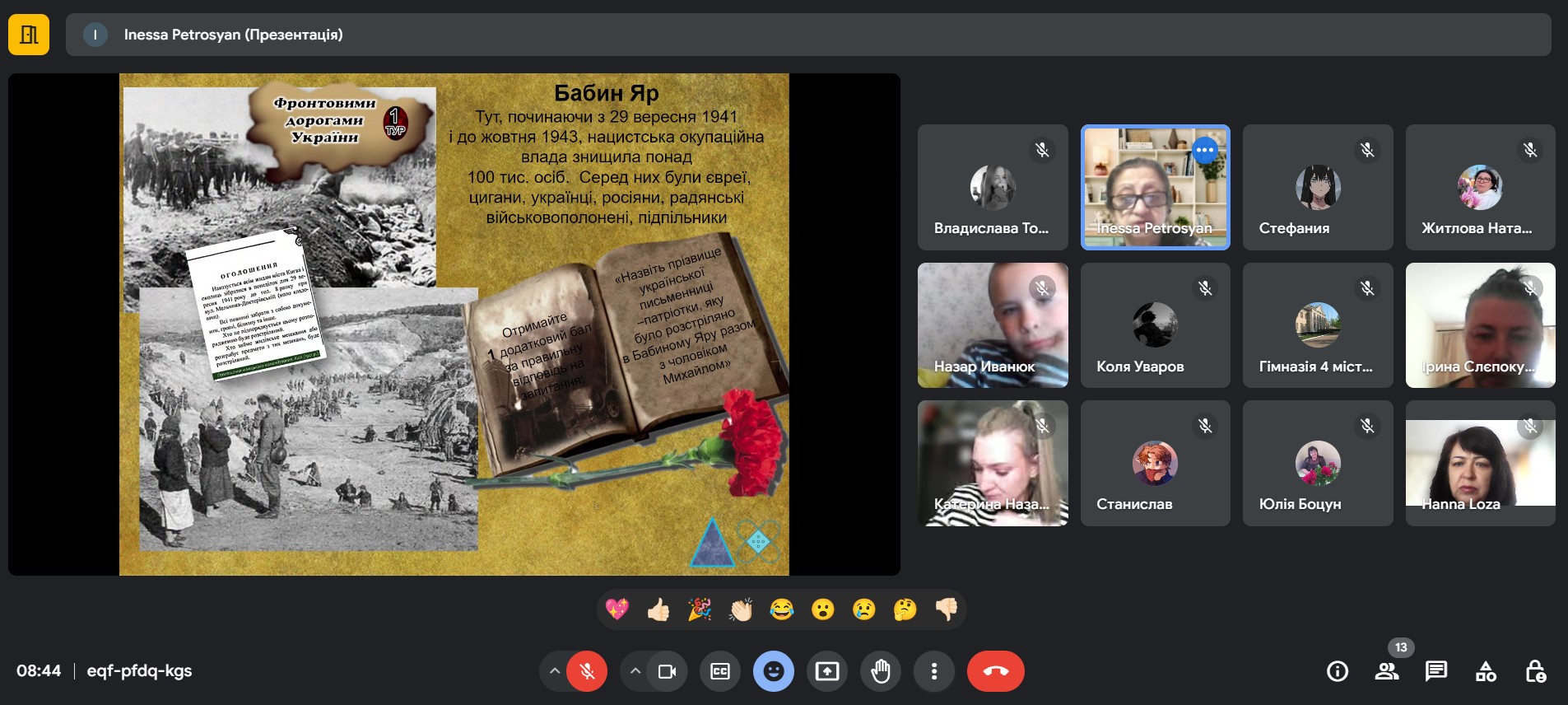This screenshot has width=1568, height=705.
Task: Click the shared Бабин Яр presentation slide
Action: coord(454,324)
